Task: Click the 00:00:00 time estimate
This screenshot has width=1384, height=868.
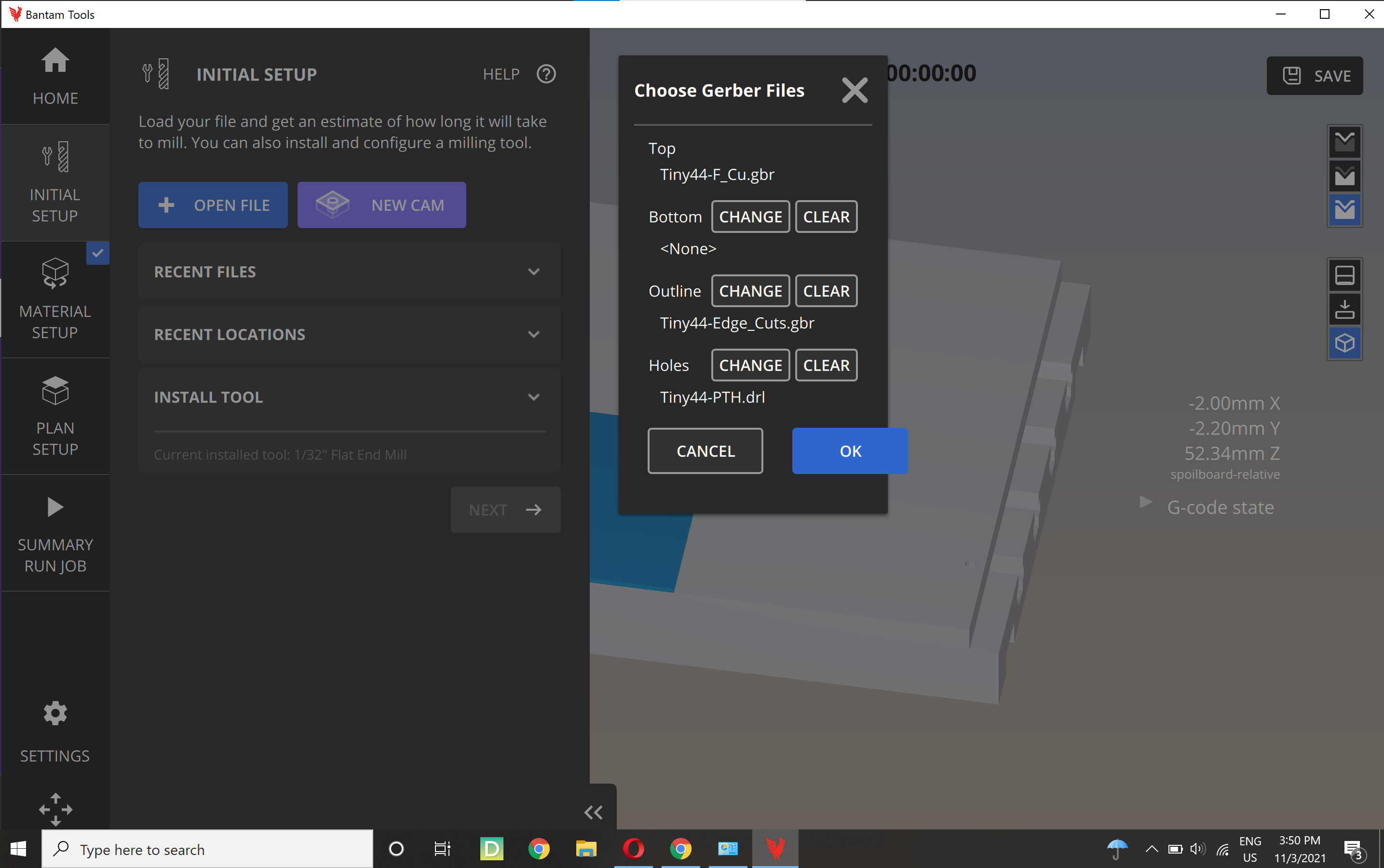Action: click(x=931, y=73)
